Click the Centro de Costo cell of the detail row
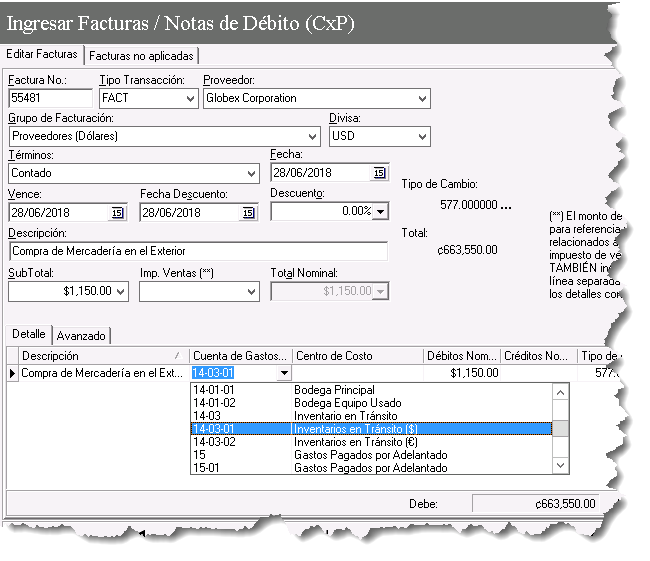Image resolution: width=650 pixels, height=561 pixels. click(358, 373)
